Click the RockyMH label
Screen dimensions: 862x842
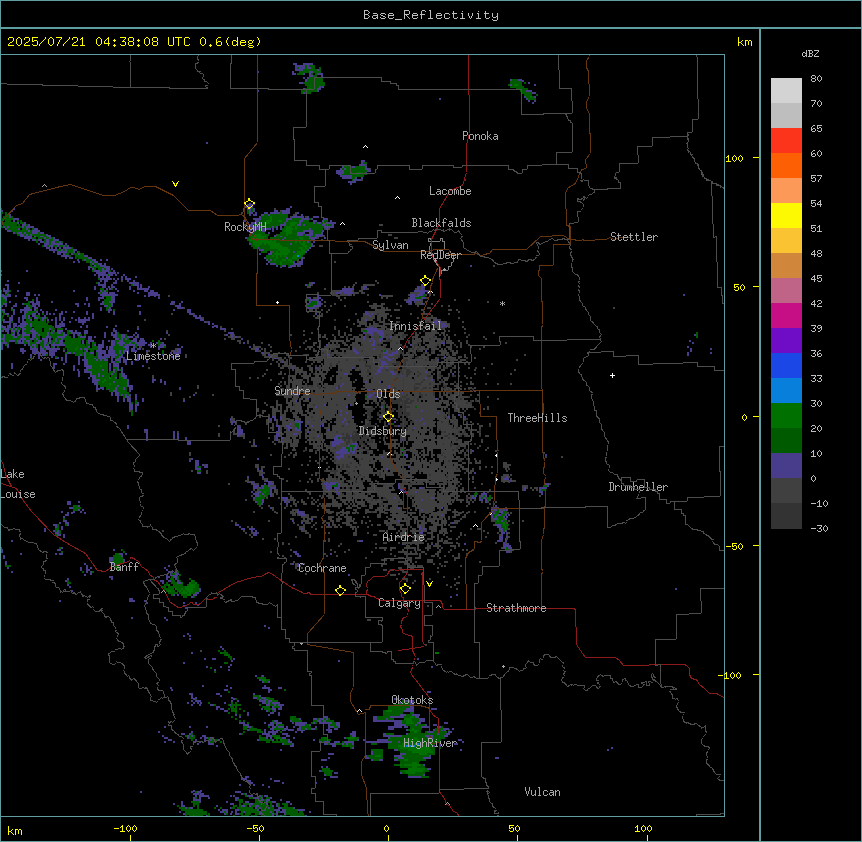245,226
